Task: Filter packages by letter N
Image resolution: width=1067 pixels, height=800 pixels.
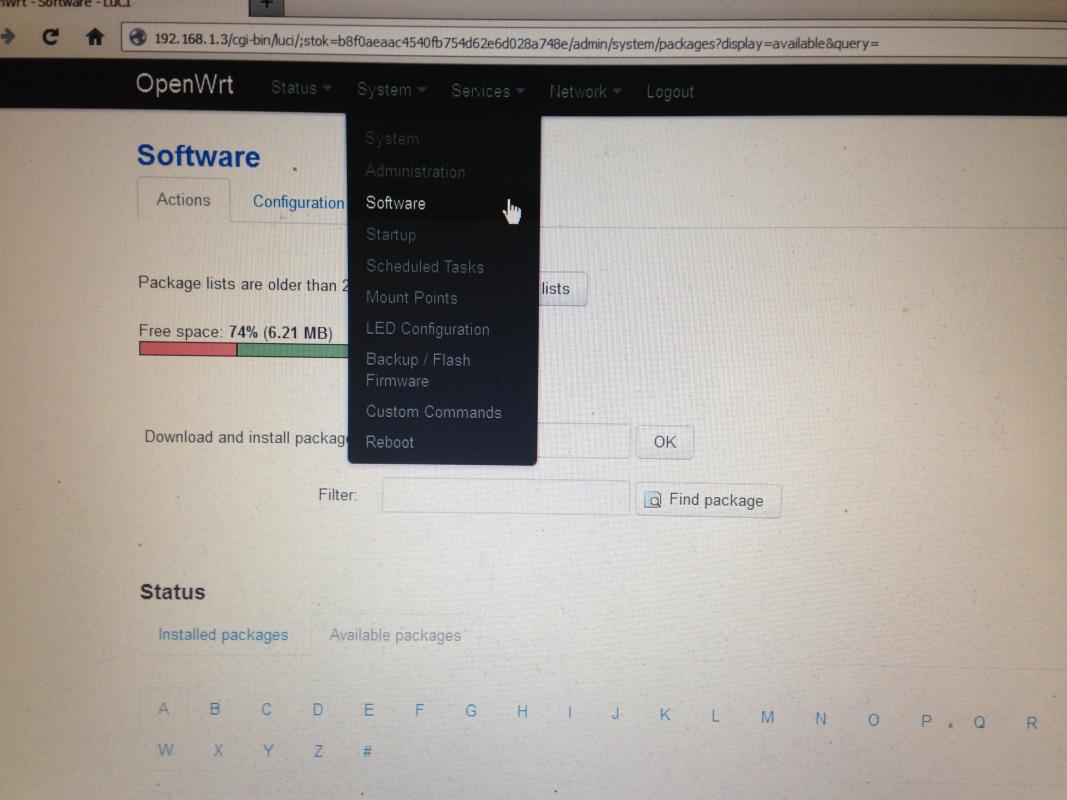Action: point(821,718)
